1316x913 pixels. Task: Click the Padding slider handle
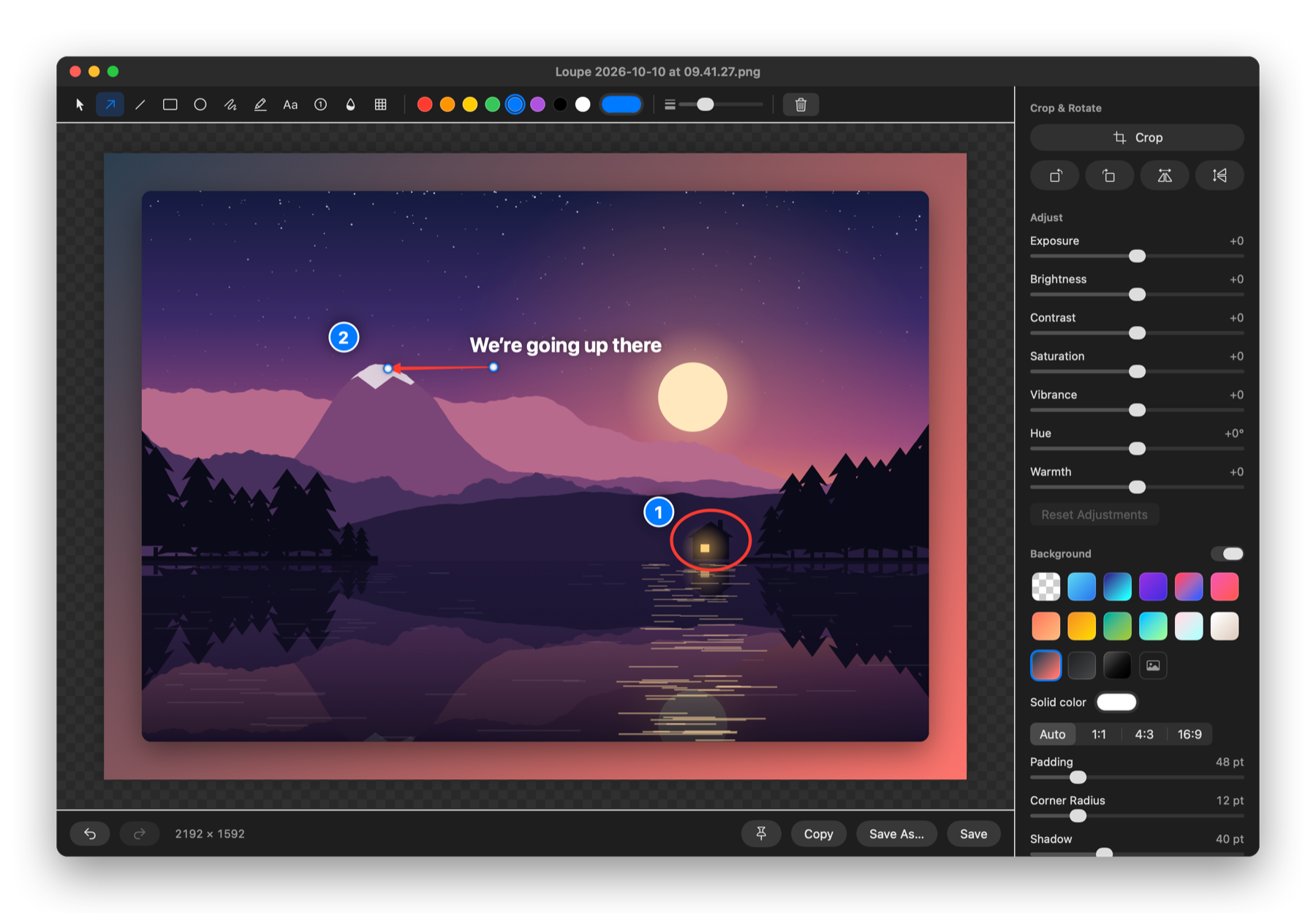coord(1078,777)
